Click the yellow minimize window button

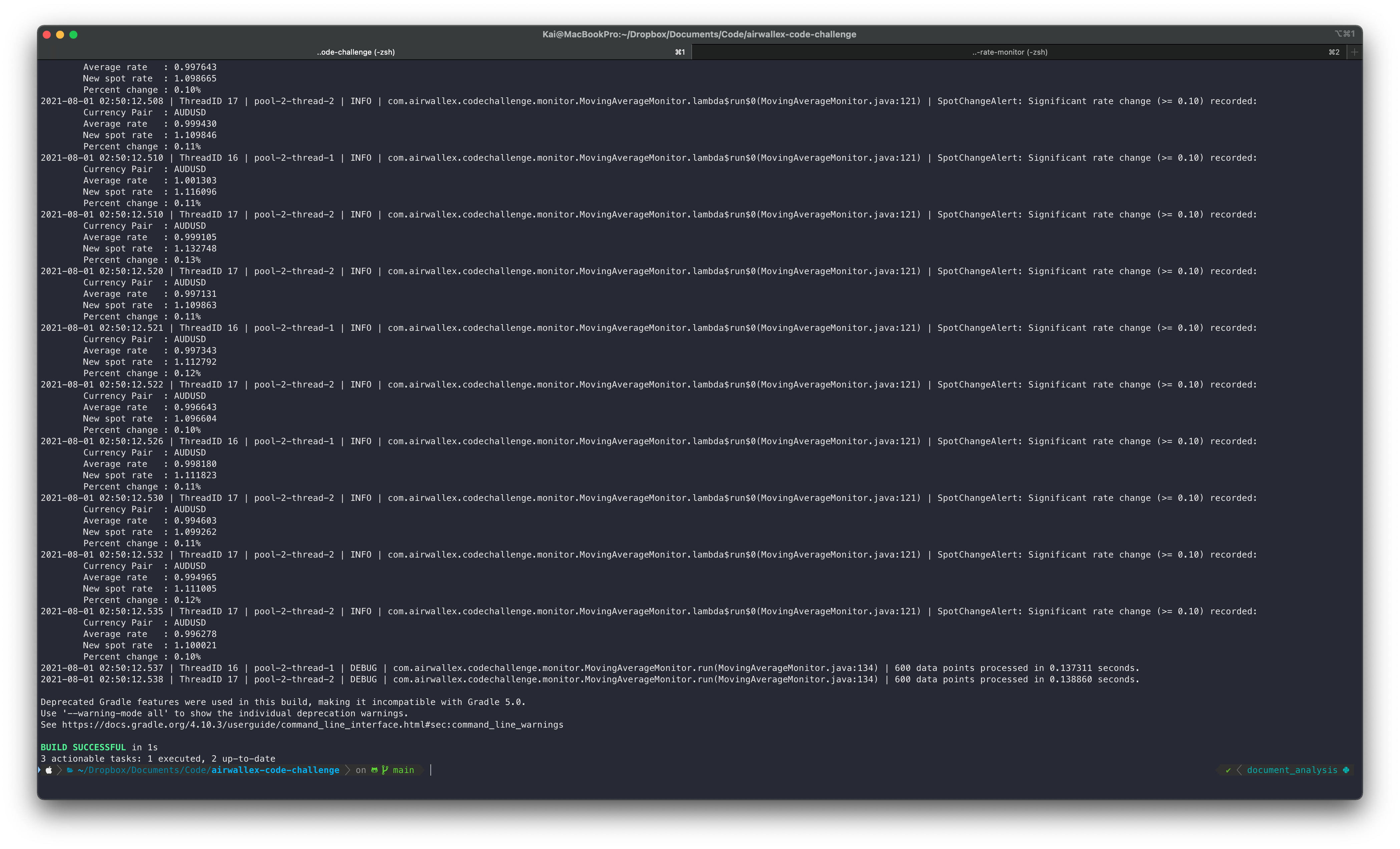(60, 35)
